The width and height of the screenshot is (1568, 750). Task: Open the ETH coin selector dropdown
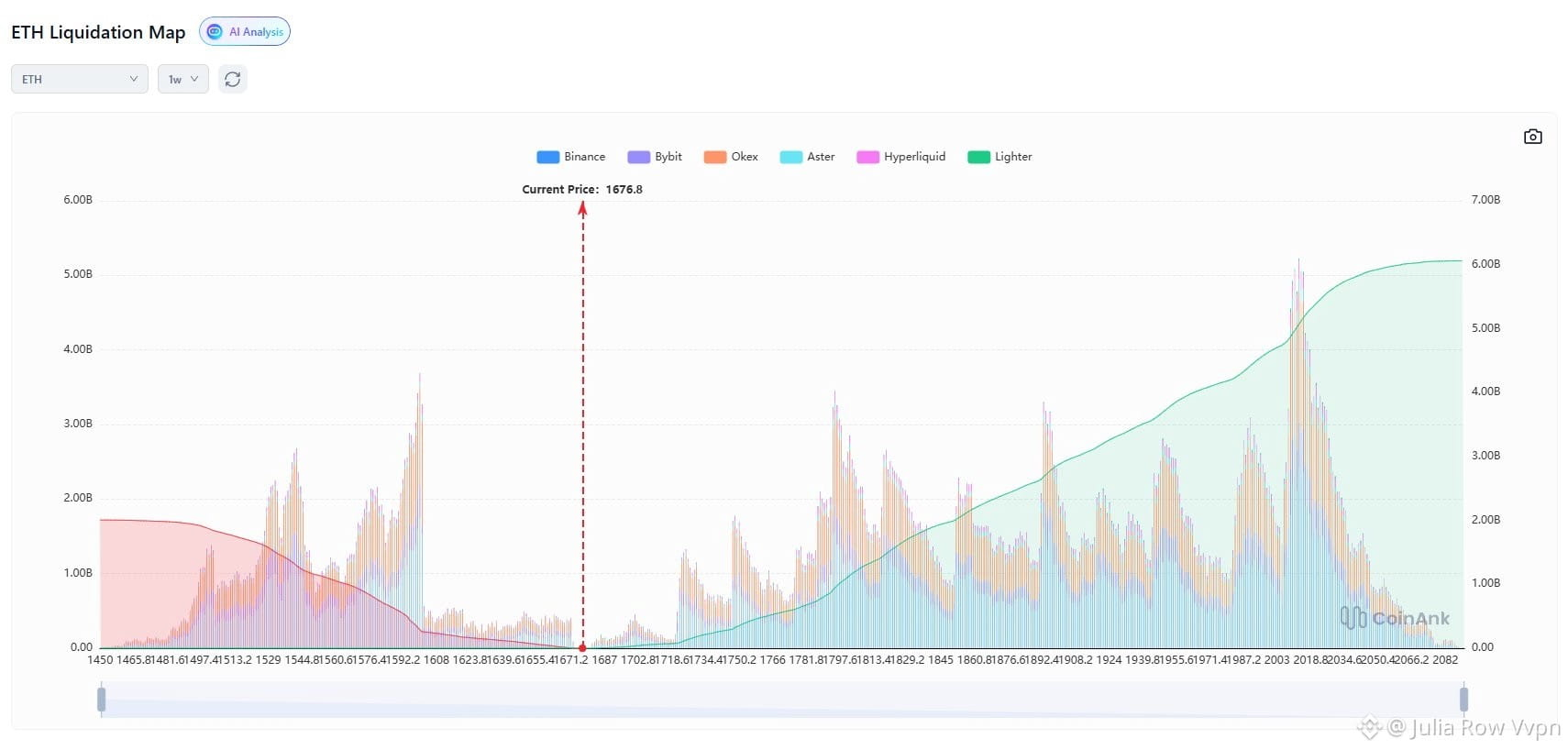click(80, 79)
